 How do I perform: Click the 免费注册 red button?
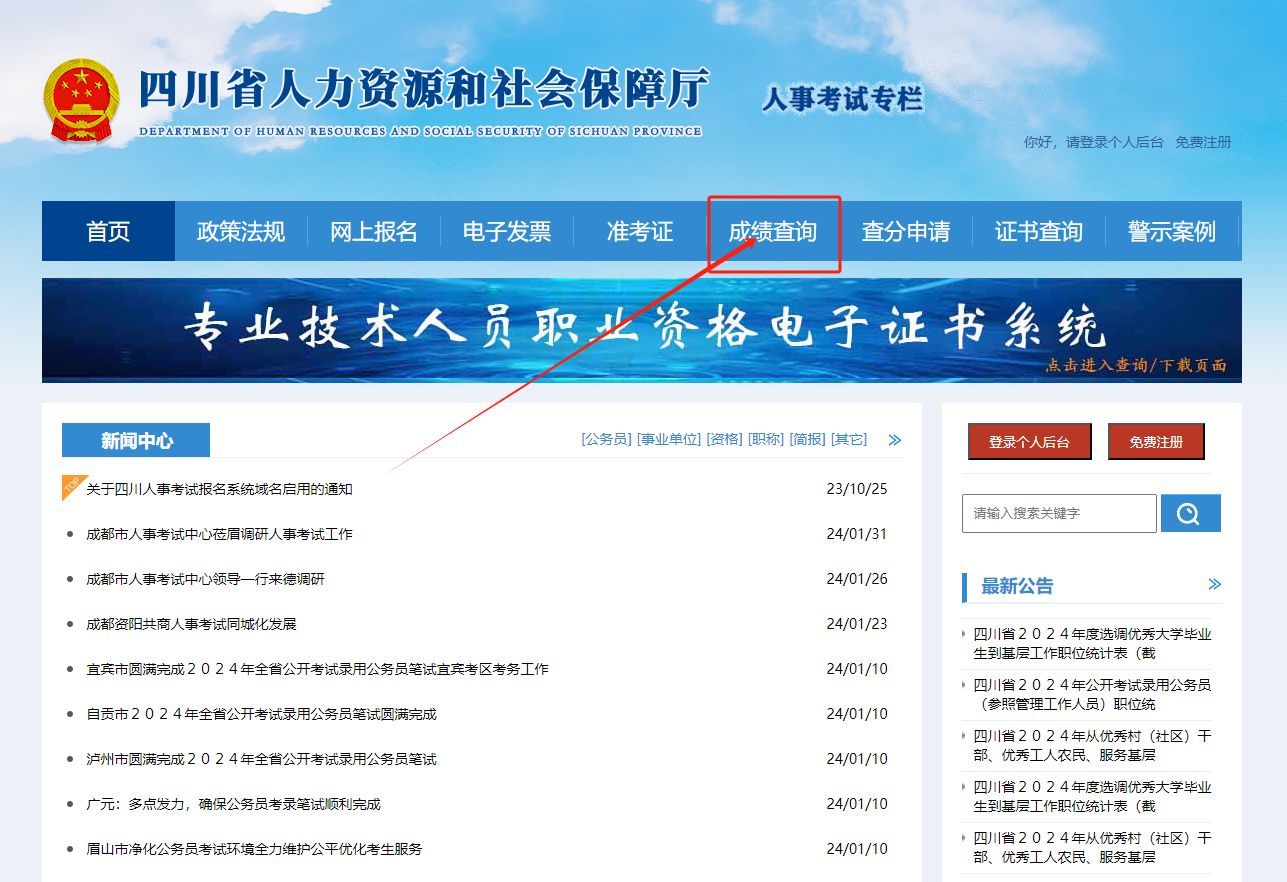coord(1156,442)
